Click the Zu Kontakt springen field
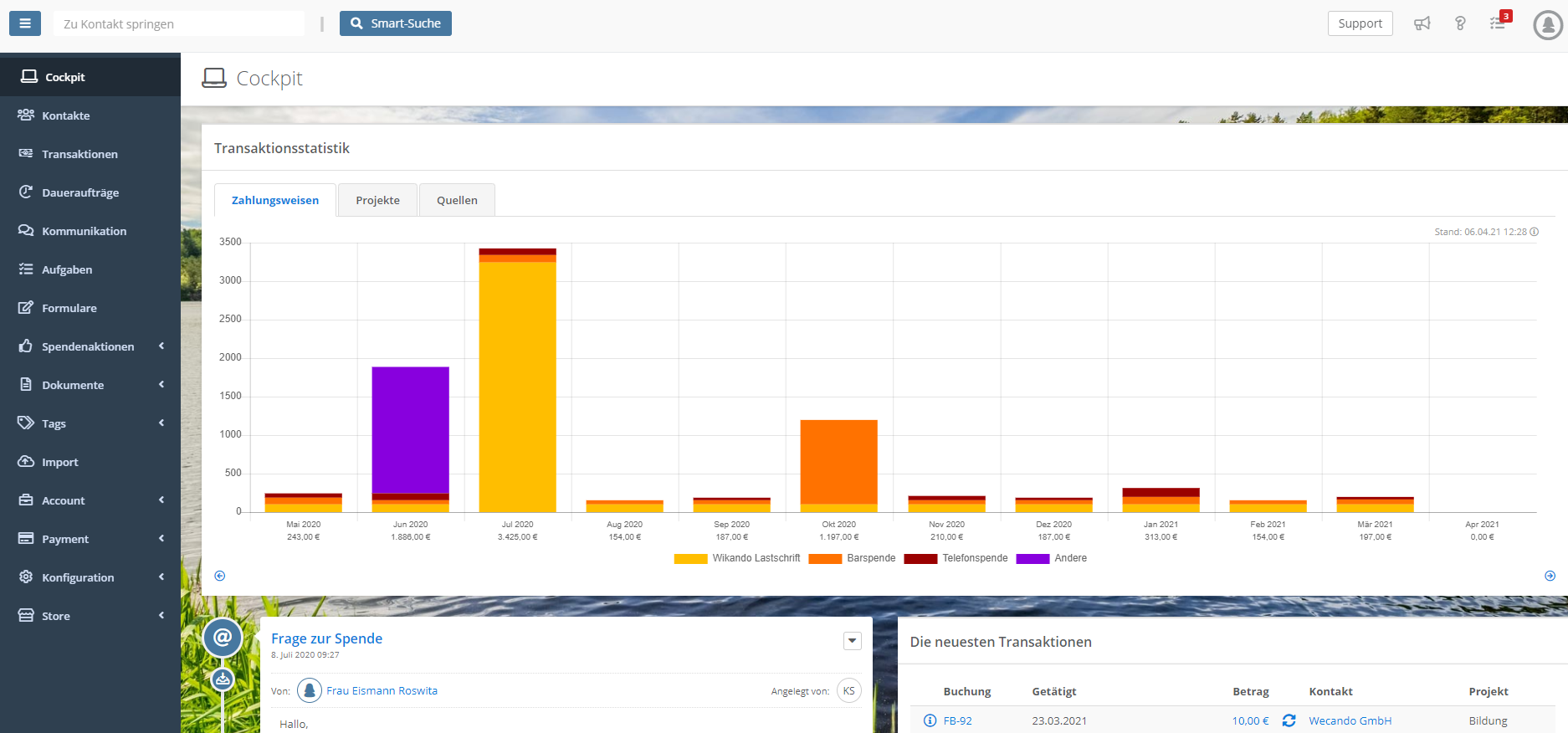Viewport: 1568px width, 733px height. (x=179, y=23)
